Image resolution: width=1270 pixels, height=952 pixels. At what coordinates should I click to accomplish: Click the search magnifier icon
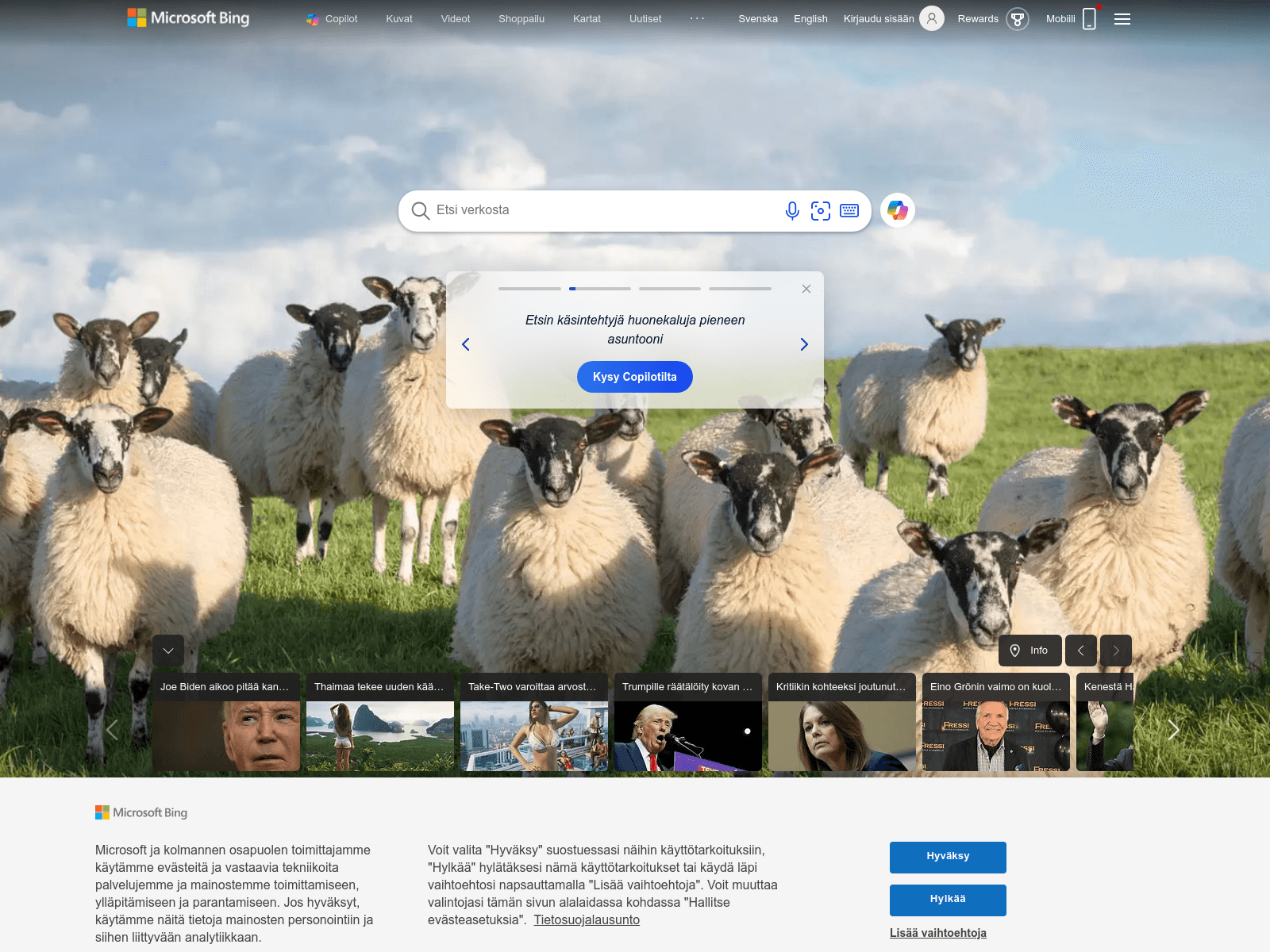point(420,210)
